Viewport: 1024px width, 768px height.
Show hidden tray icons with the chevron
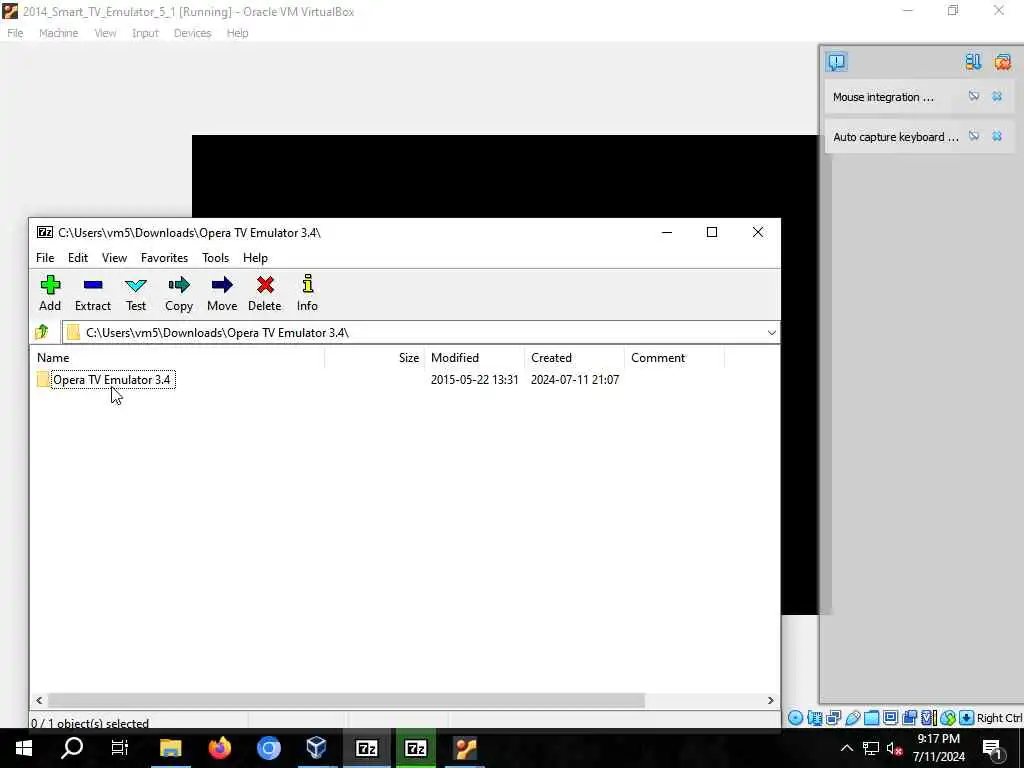846,748
